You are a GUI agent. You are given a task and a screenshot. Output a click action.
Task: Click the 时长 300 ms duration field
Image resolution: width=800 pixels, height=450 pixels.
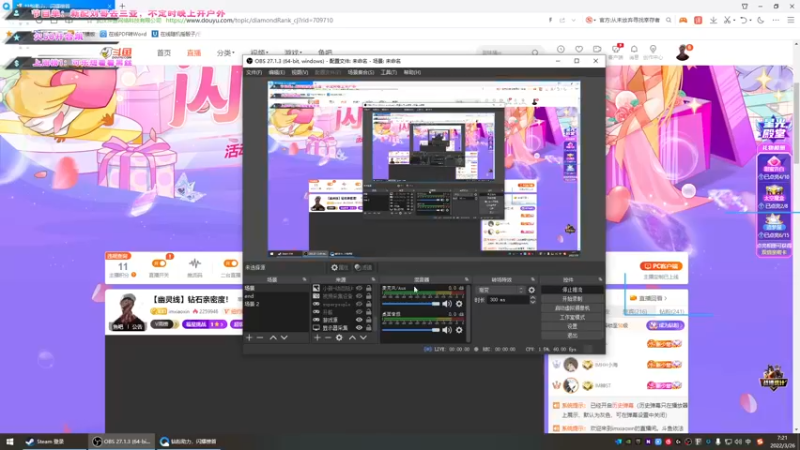508,300
